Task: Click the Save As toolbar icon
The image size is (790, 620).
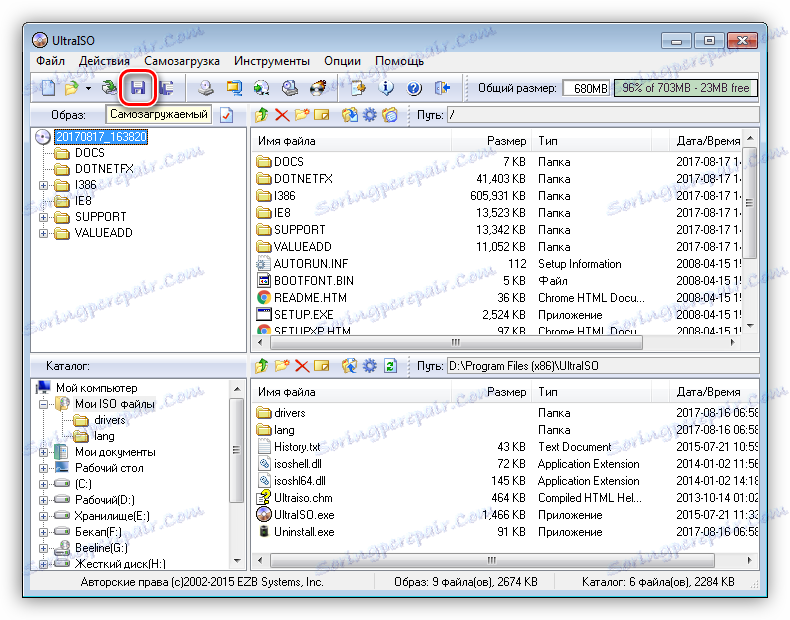Action: click(166, 88)
